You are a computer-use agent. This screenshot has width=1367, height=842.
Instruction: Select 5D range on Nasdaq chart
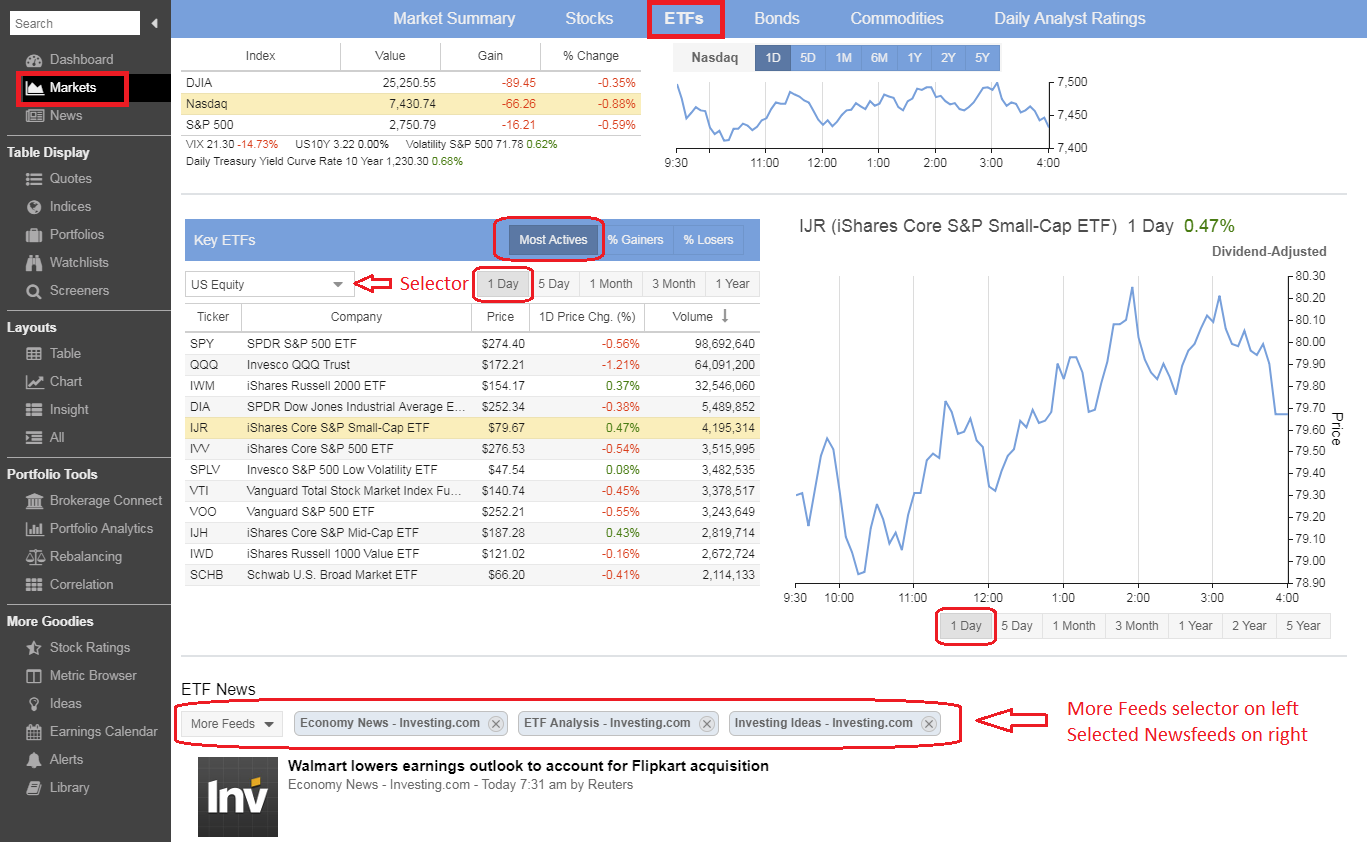coord(808,58)
